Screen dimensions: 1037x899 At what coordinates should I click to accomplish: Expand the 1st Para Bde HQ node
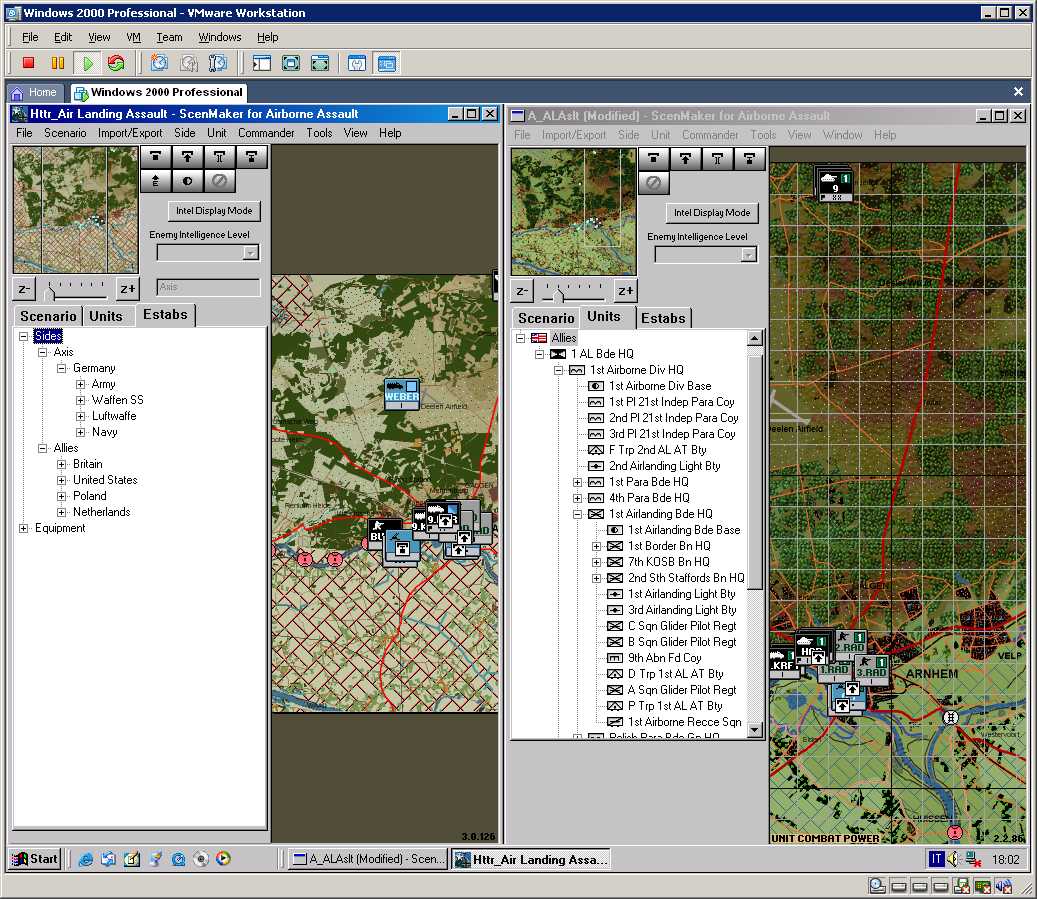[577, 482]
